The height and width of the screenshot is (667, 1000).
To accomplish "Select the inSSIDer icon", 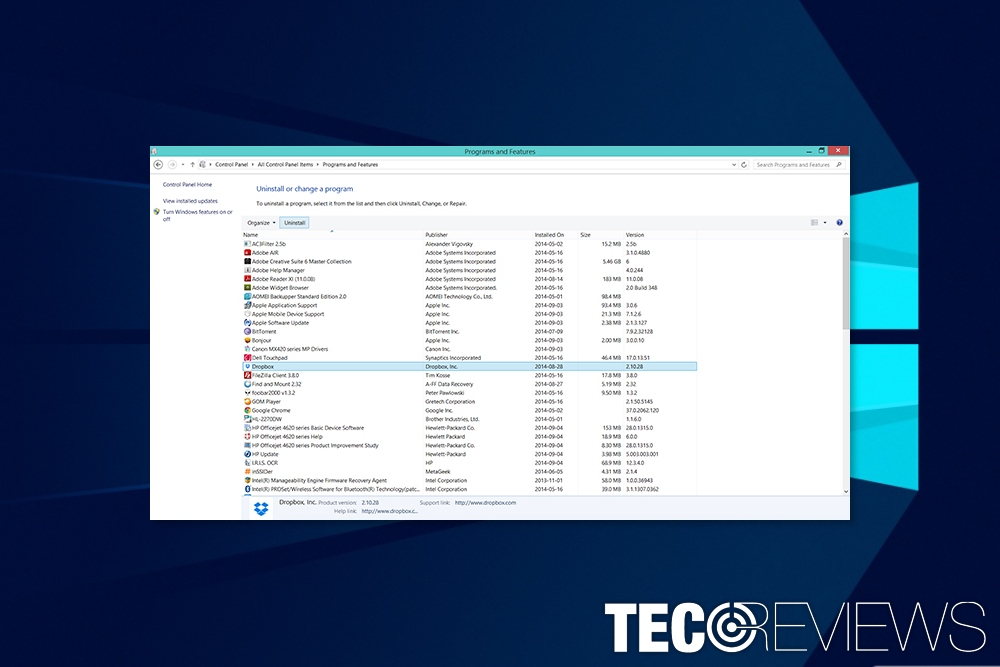I will (x=247, y=472).
